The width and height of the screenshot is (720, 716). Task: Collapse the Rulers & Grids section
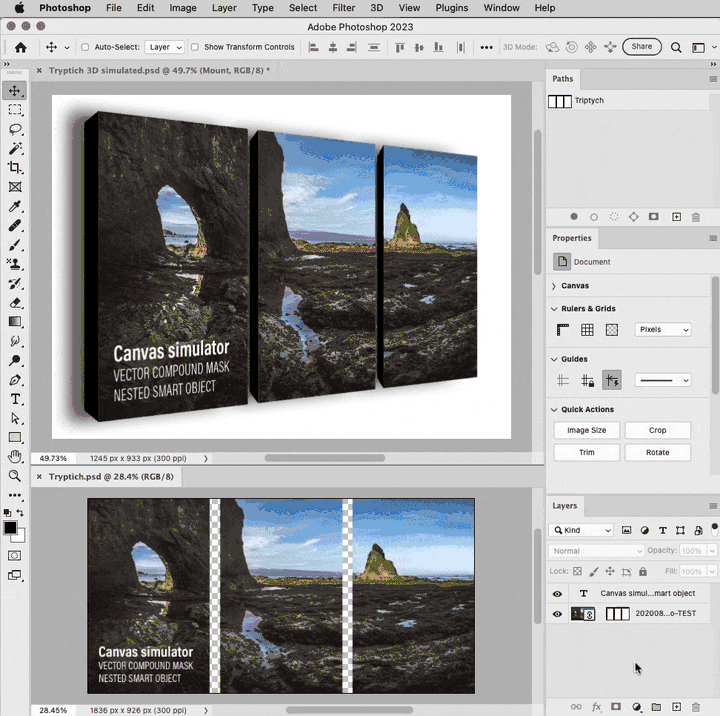click(554, 309)
